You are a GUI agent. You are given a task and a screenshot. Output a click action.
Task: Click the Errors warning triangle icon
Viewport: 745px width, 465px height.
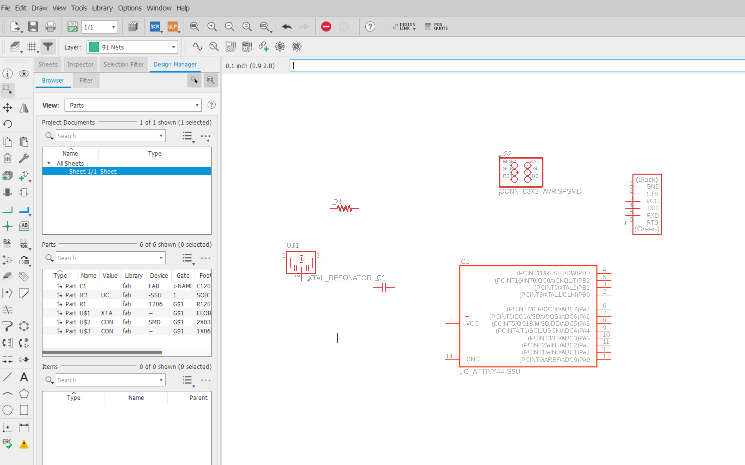click(24, 445)
